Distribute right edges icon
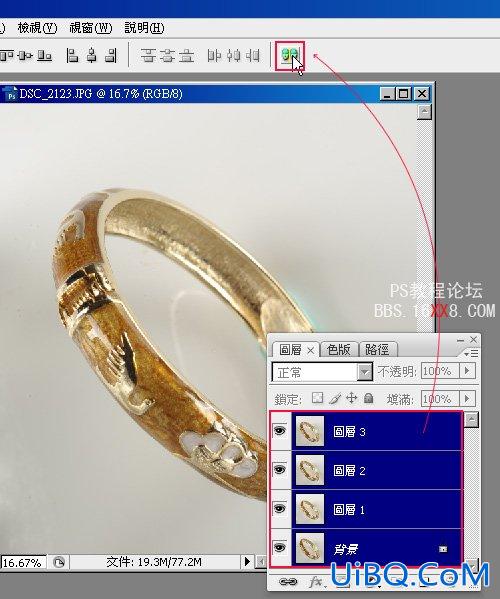Viewport: 500px width, 599px height. 252,56
